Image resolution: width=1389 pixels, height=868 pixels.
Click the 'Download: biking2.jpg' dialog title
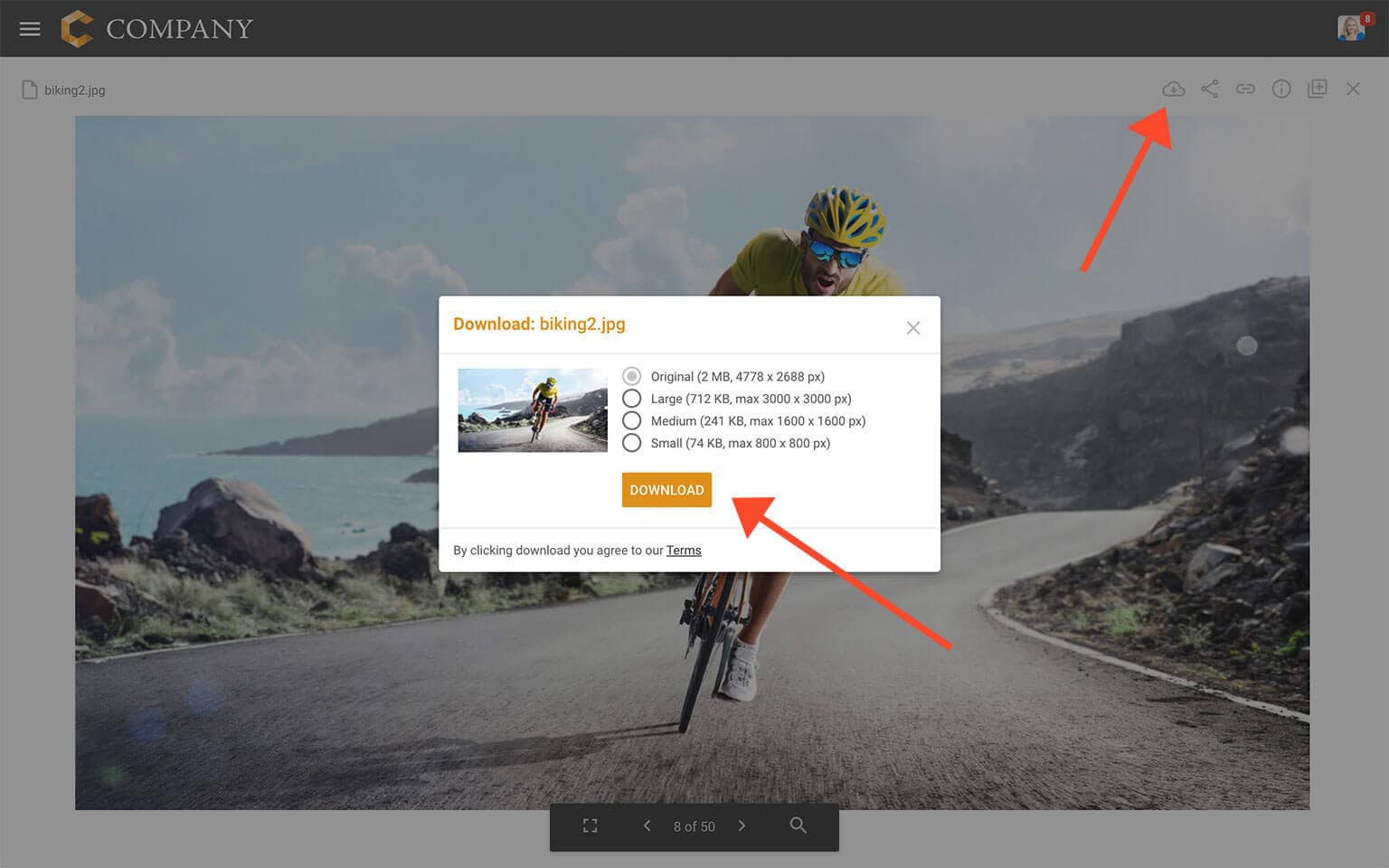539,324
